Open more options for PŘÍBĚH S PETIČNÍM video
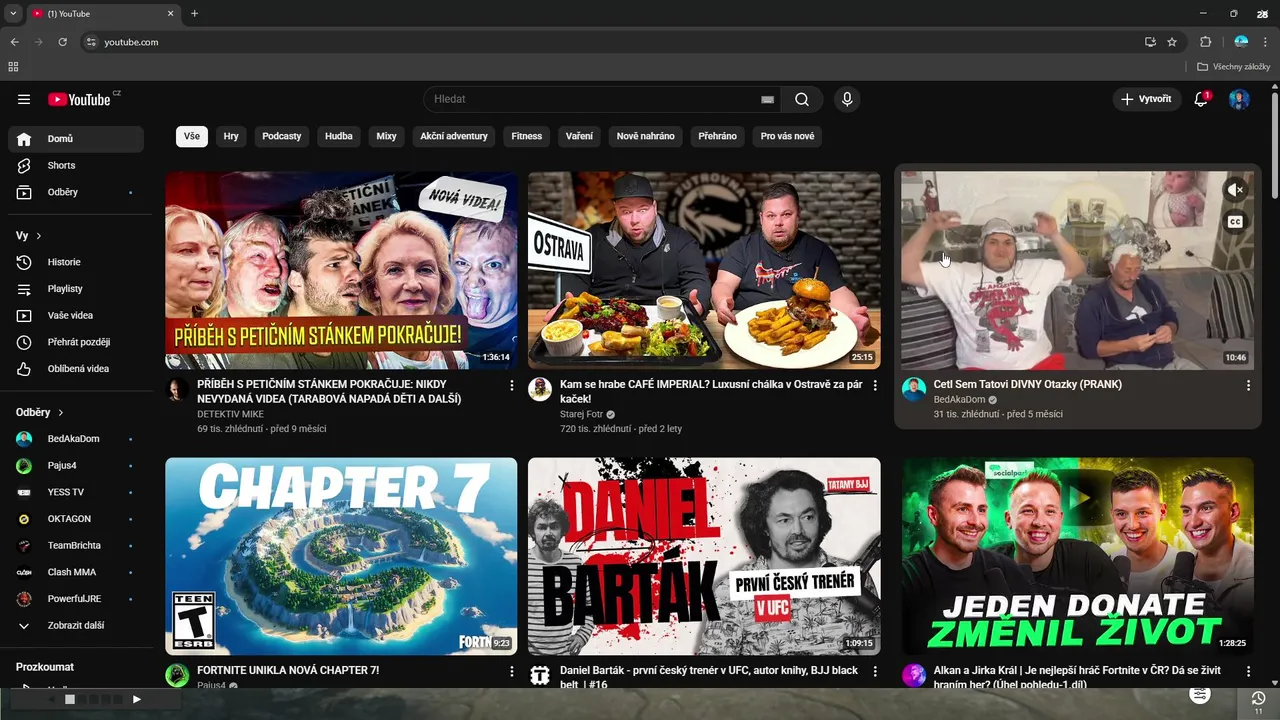The image size is (1280, 720). point(512,385)
